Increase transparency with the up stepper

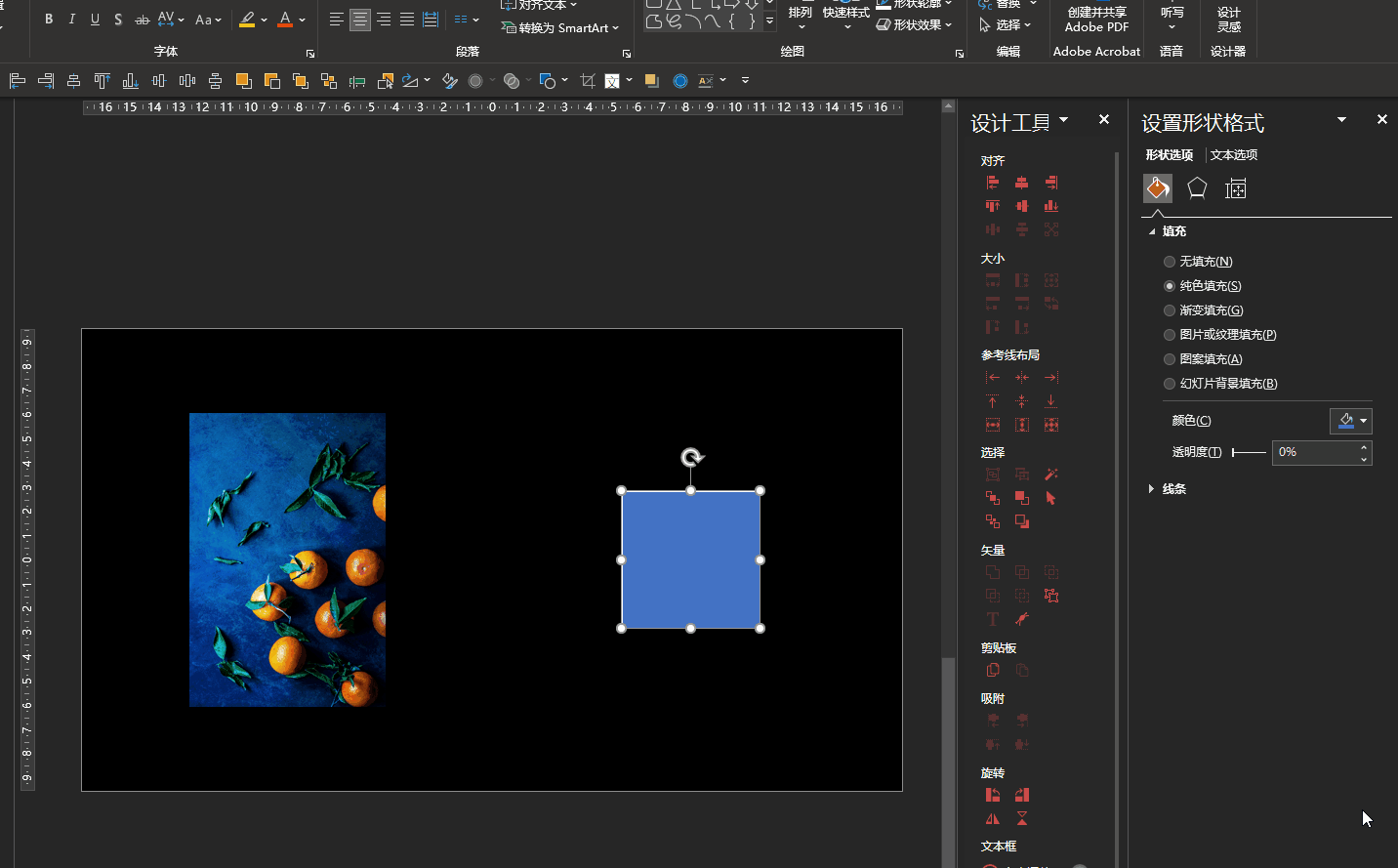[1364, 447]
